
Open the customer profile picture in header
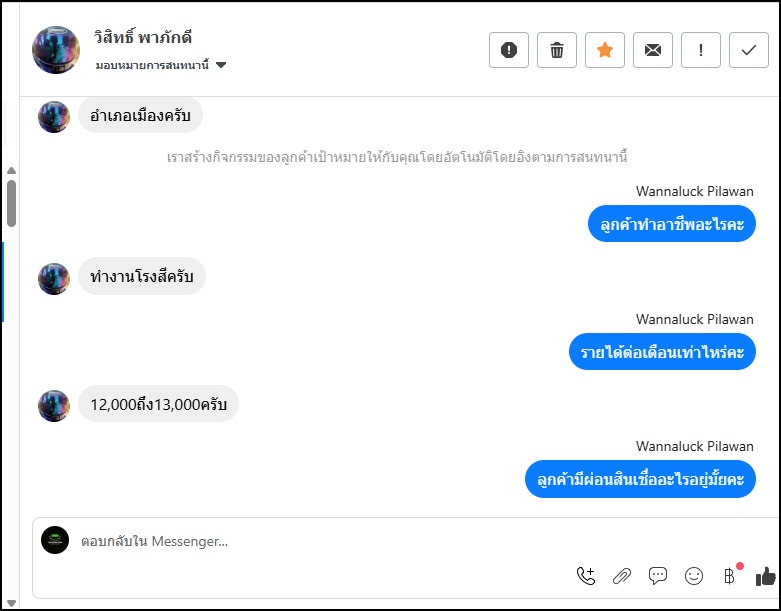point(56,50)
